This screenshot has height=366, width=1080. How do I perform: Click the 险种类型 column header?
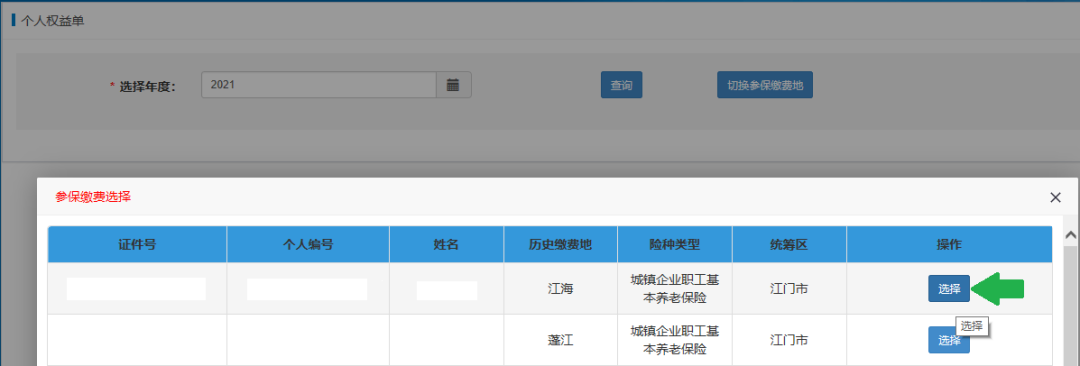point(675,244)
